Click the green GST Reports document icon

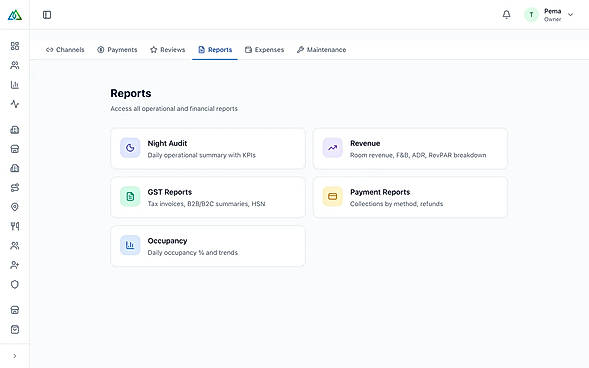130,196
